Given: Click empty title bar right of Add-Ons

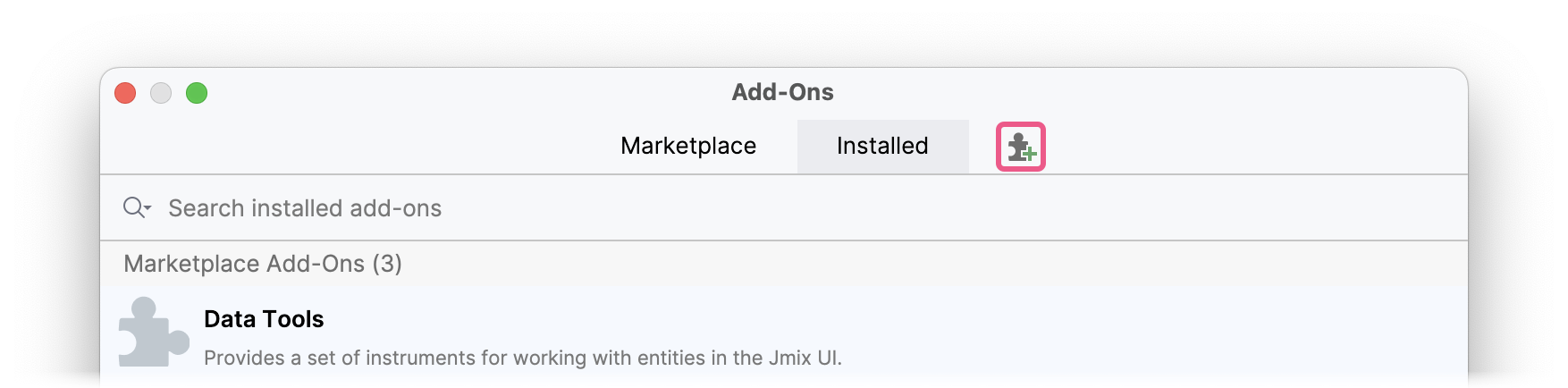Looking at the screenshot, I should click(x=1162, y=92).
